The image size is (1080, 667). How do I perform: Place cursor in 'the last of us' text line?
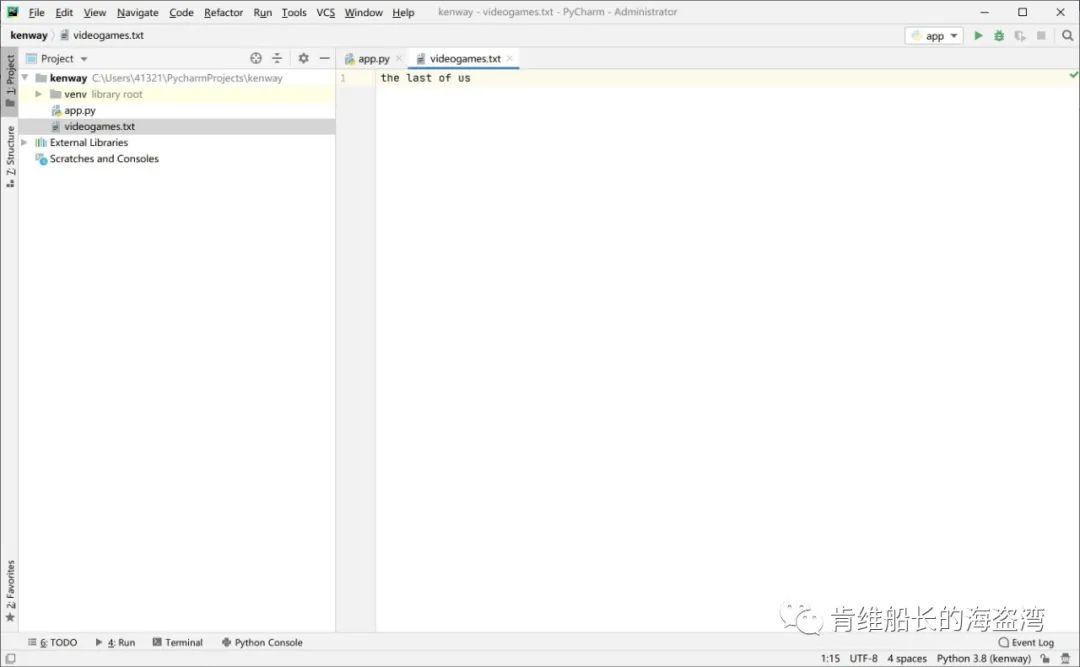point(425,78)
